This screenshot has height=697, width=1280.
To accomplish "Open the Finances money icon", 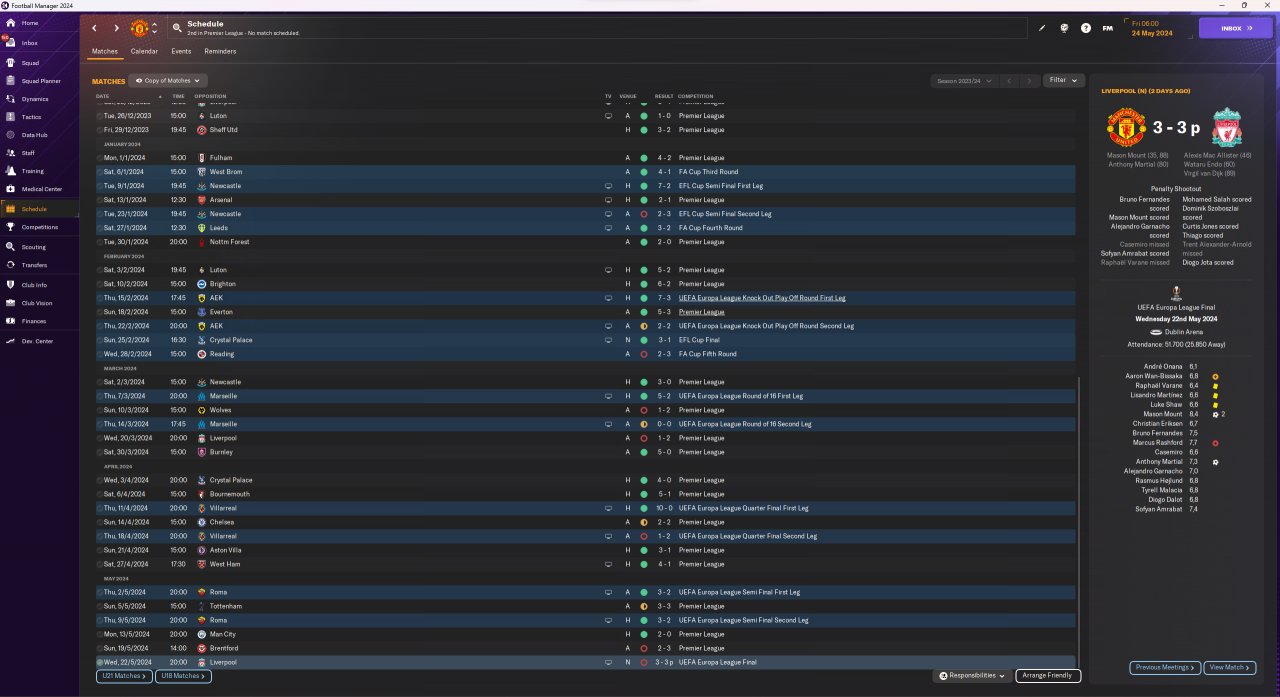I will (x=11, y=321).
